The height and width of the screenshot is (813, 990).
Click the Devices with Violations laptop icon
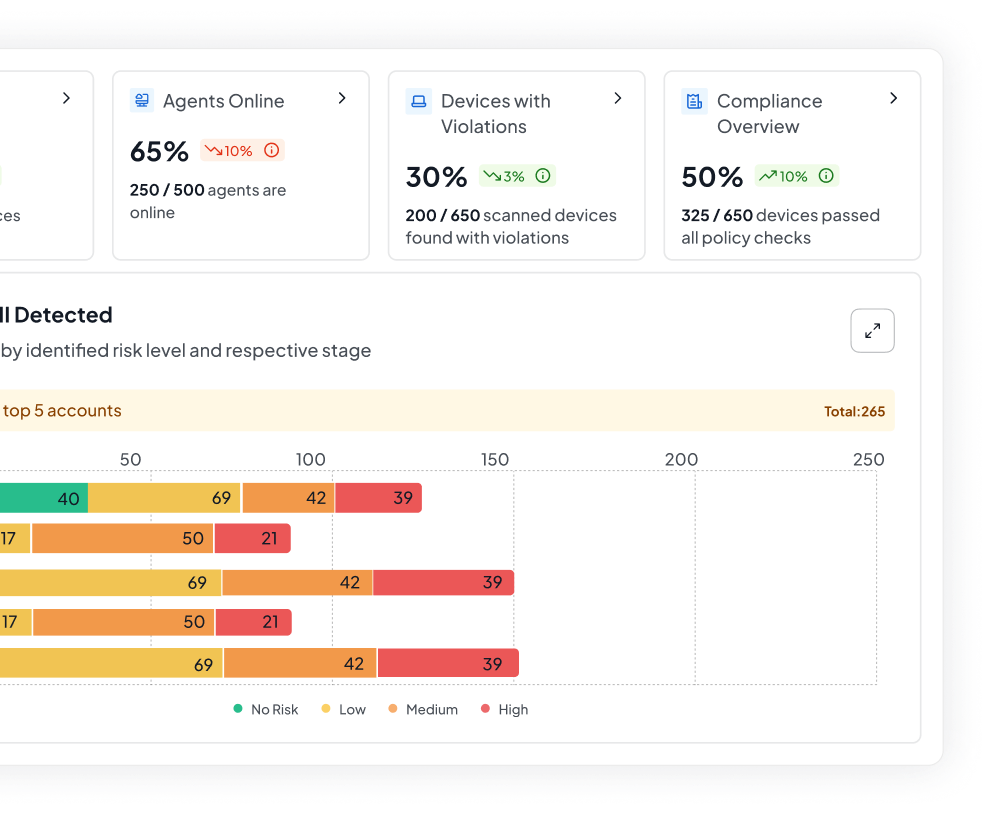(419, 101)
